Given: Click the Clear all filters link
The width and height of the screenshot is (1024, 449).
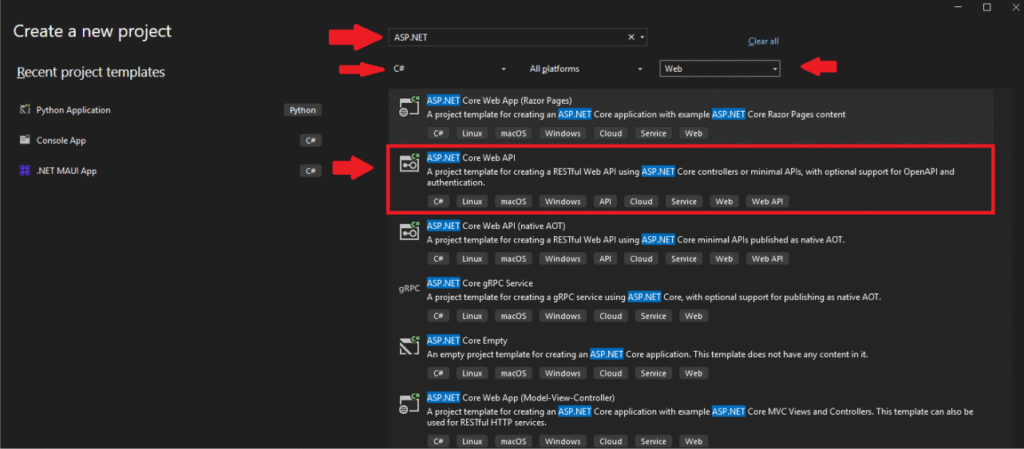Looking at the screenshot, I should coord(763,41).
